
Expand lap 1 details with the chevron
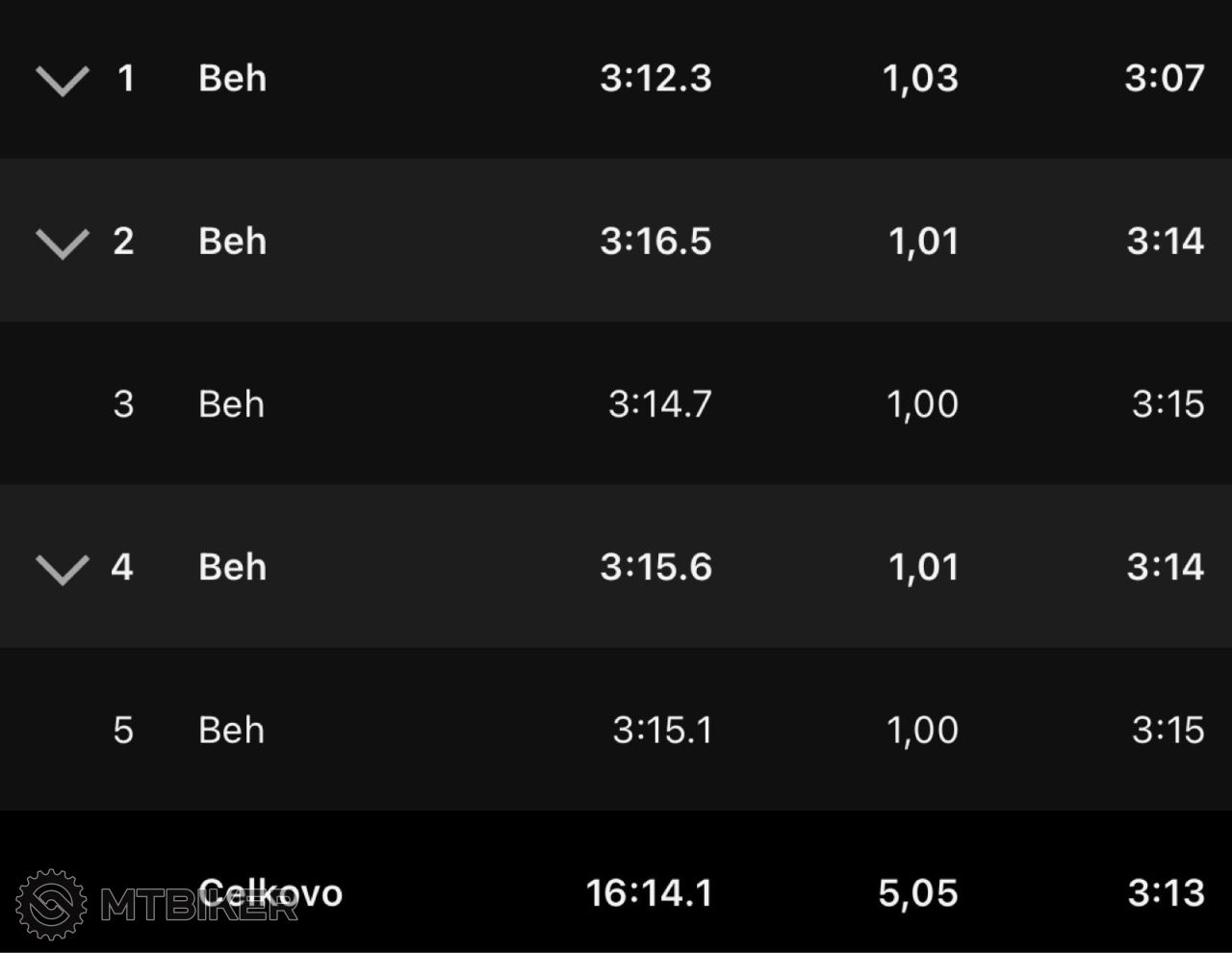pos(63,81)
